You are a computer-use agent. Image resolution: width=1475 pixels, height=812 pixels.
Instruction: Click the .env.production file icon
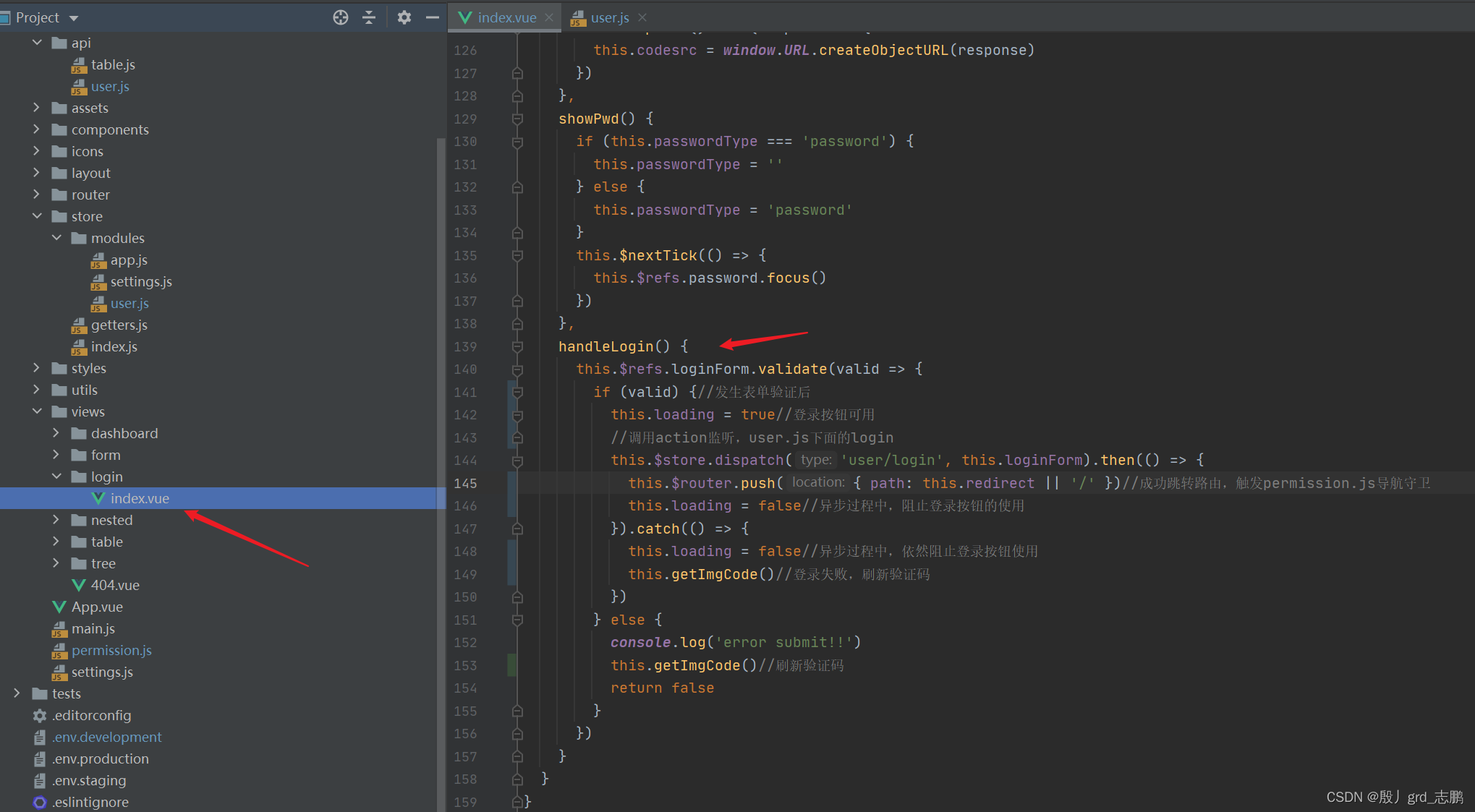click(x=40, y=758)
